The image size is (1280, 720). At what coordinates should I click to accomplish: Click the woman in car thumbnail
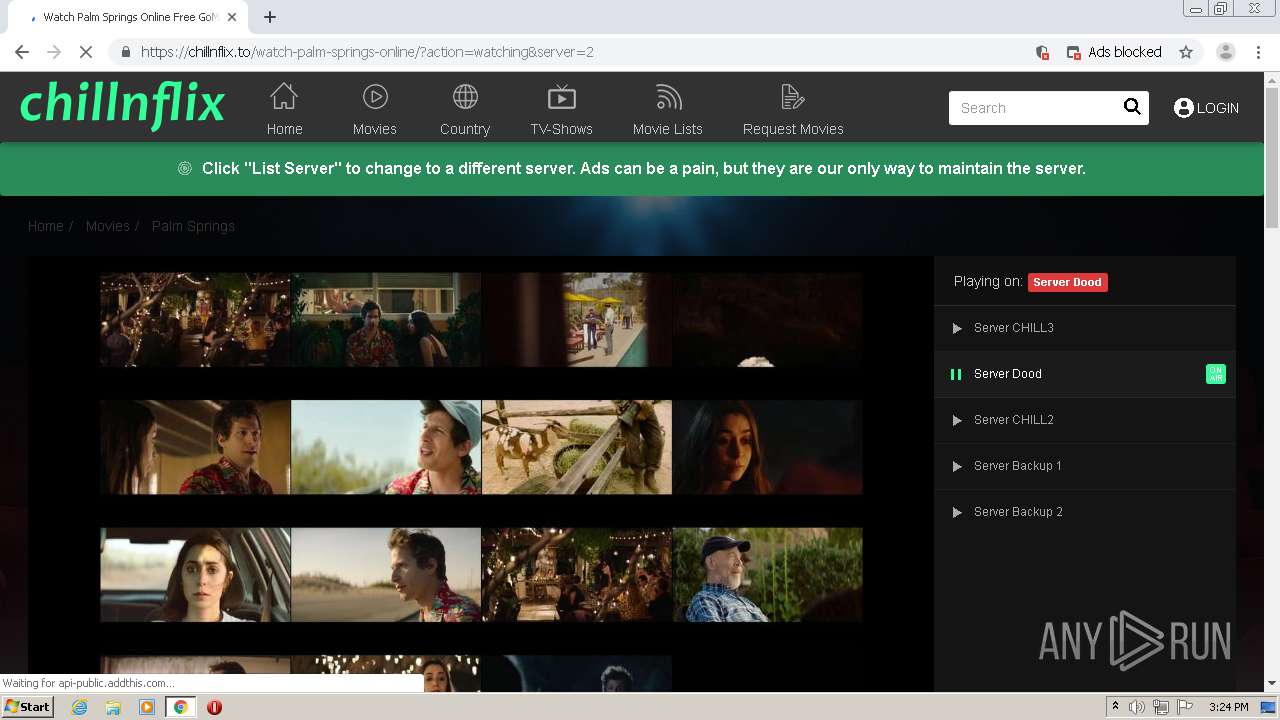point(195,575)
